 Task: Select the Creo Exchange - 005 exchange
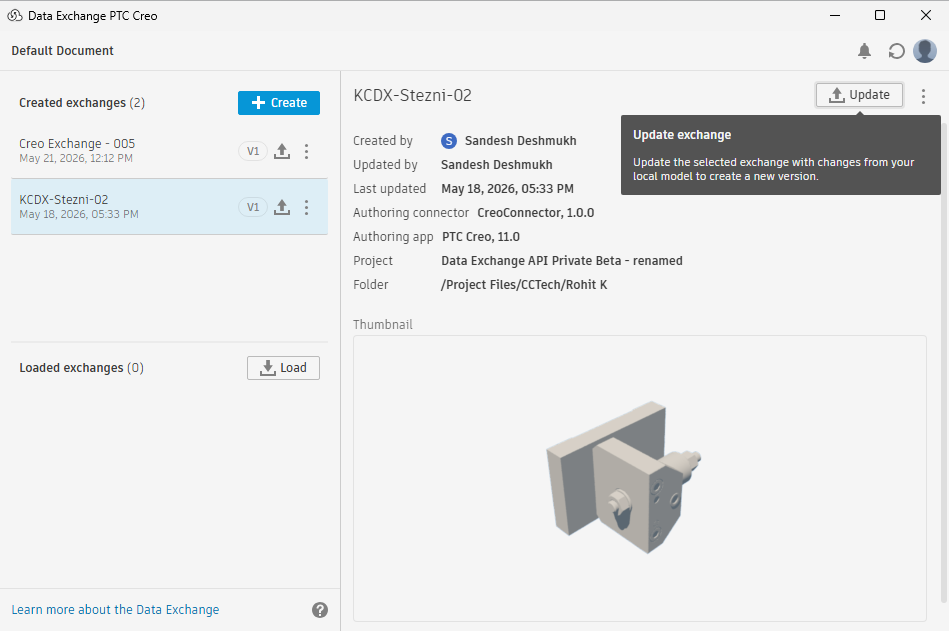click(169, 151)
